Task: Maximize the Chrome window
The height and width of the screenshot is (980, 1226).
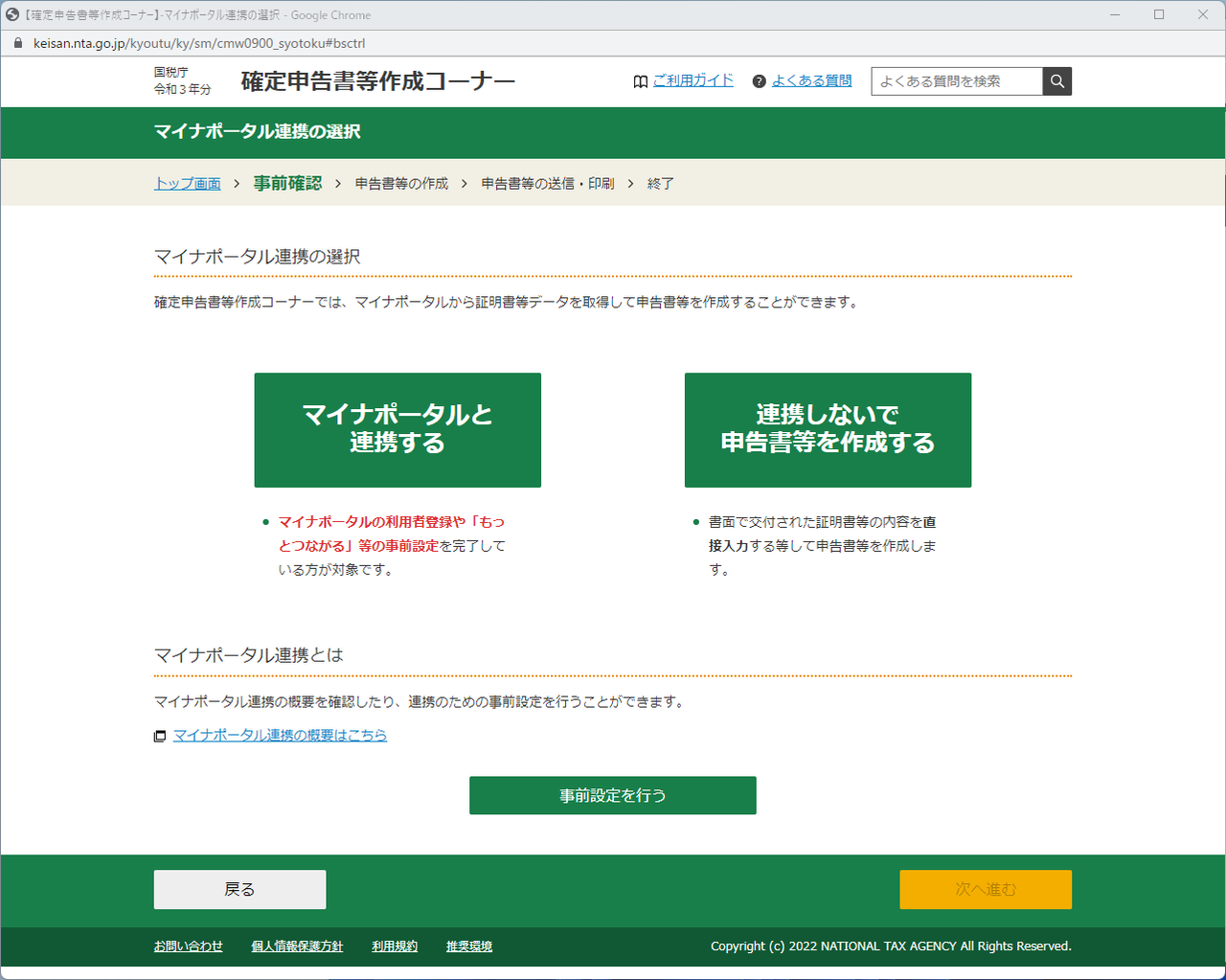Action: click(1159, 14)
